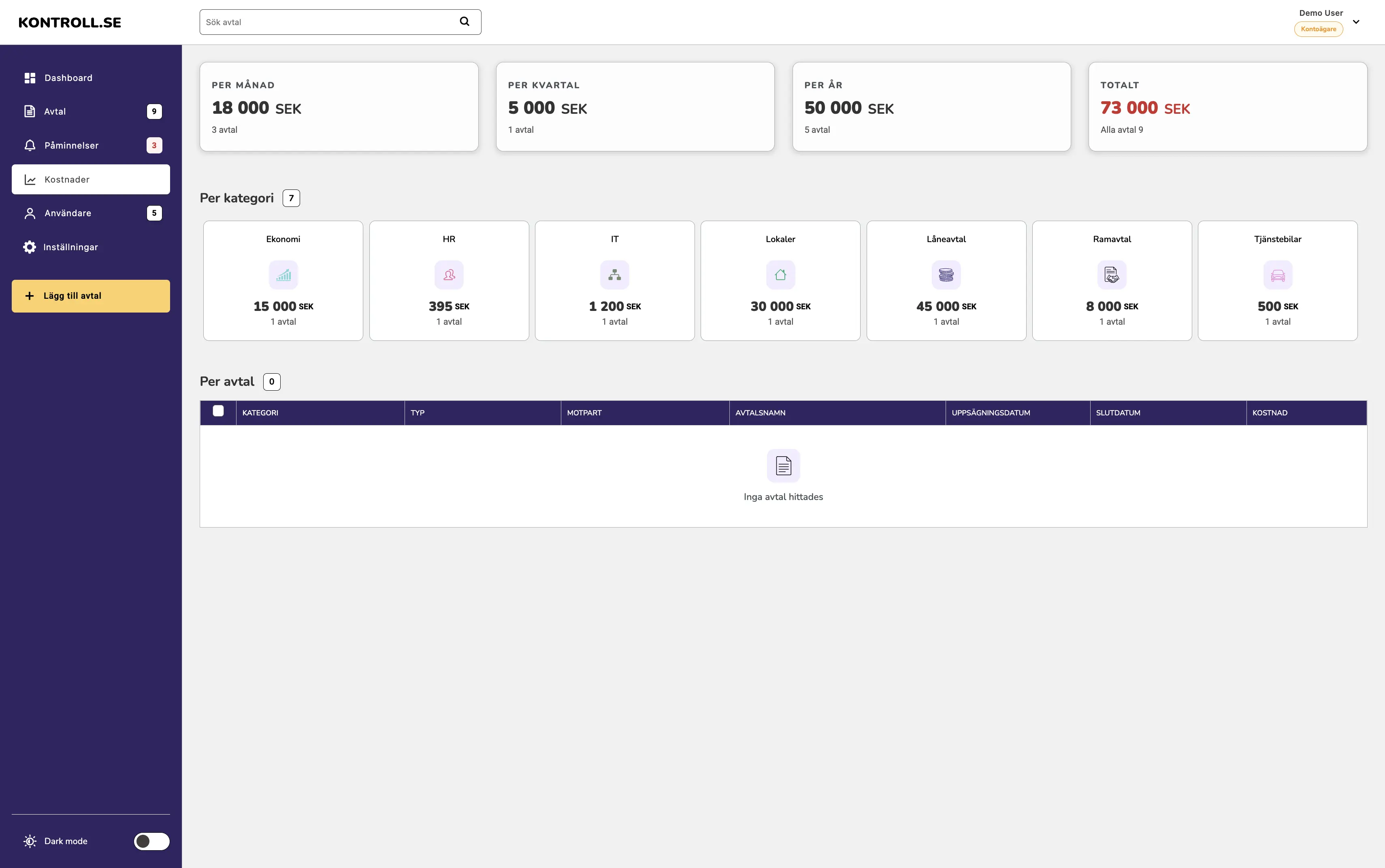This screenshot has height=868, width=1385.
Task: Click the 'Demo User' name text
Action: coord(1321,13)
